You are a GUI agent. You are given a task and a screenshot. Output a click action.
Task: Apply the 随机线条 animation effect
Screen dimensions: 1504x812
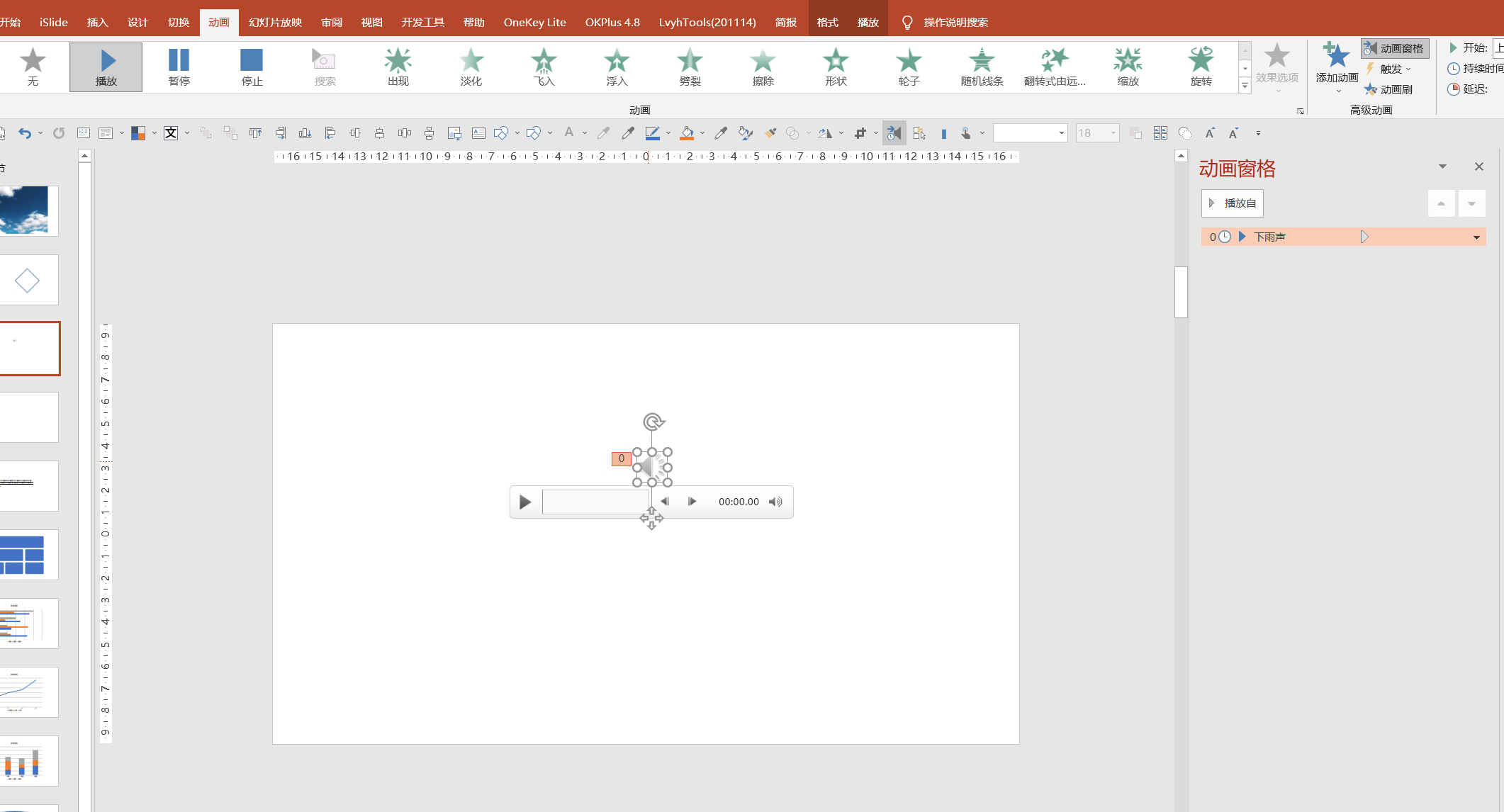(x=982, y=67)
